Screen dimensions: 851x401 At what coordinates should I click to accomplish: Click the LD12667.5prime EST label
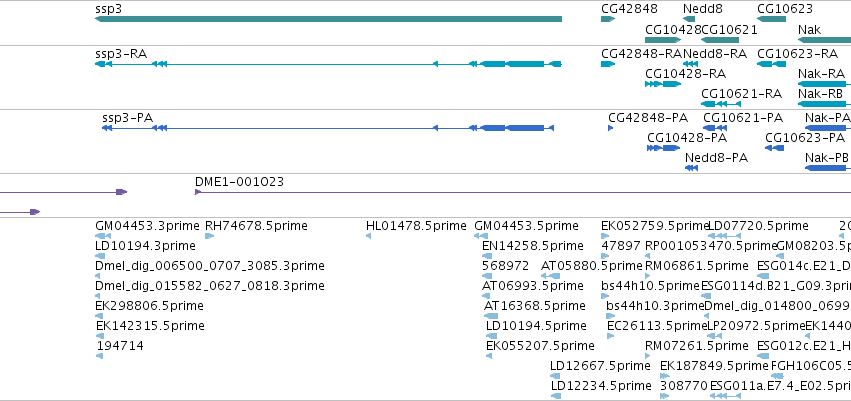(600, 366)
